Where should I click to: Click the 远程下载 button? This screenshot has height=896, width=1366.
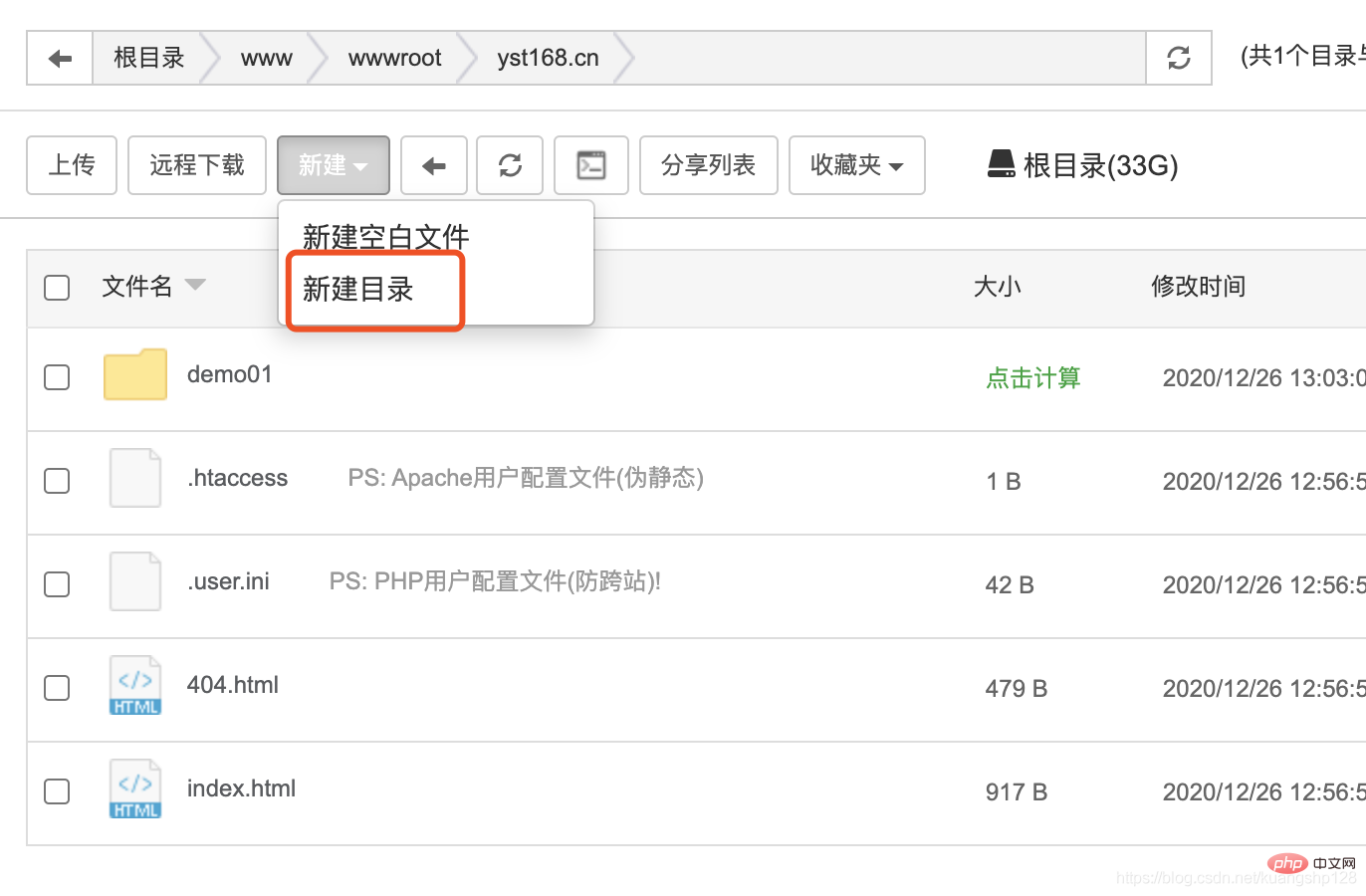197,165
